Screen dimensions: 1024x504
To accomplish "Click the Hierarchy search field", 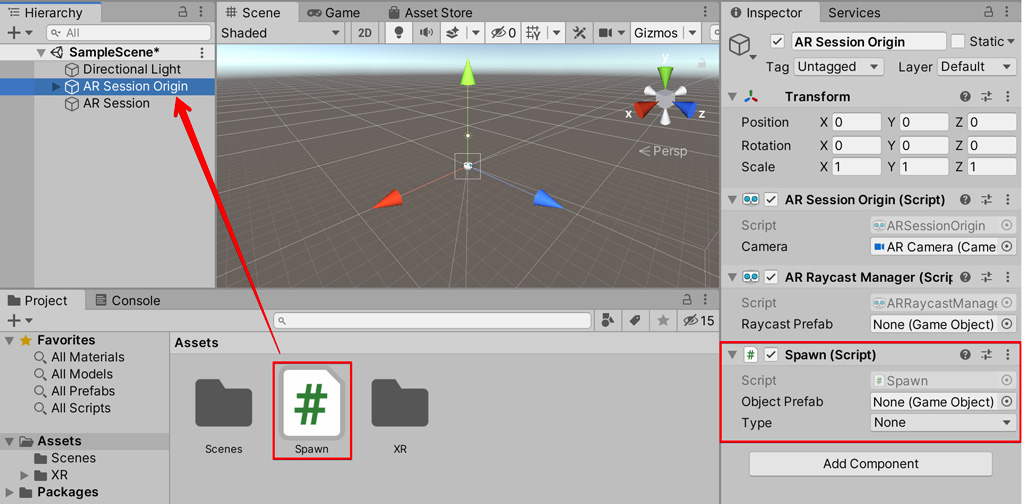I will 129,33.
